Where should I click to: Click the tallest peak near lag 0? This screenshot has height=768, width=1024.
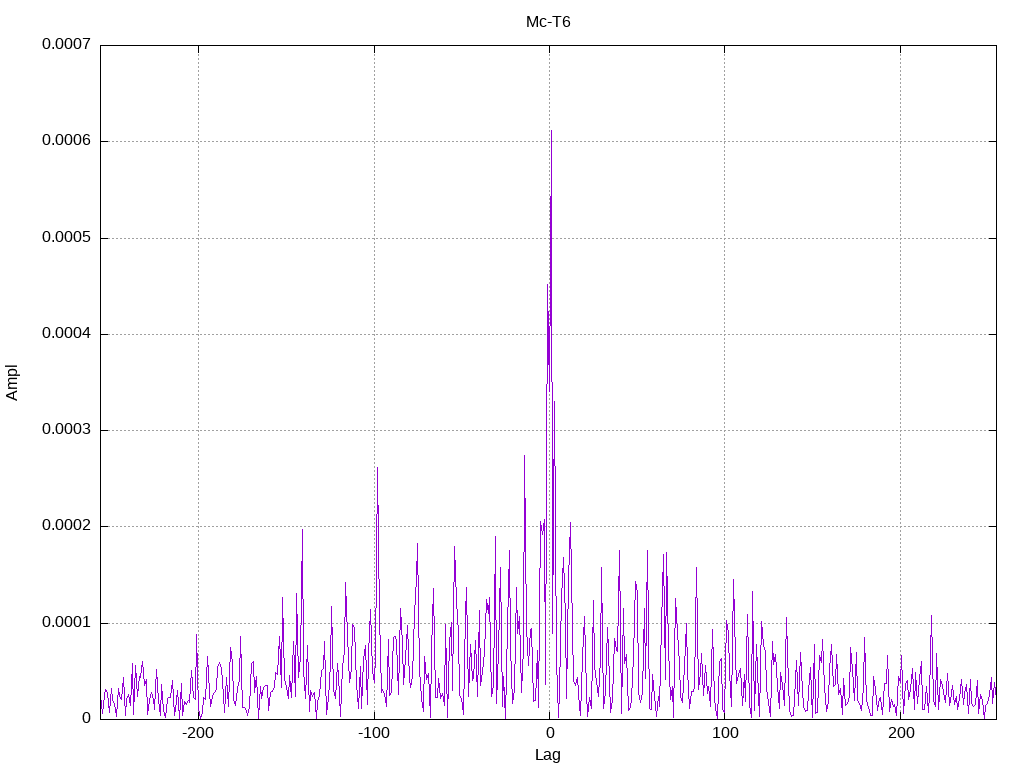[551, 133]
